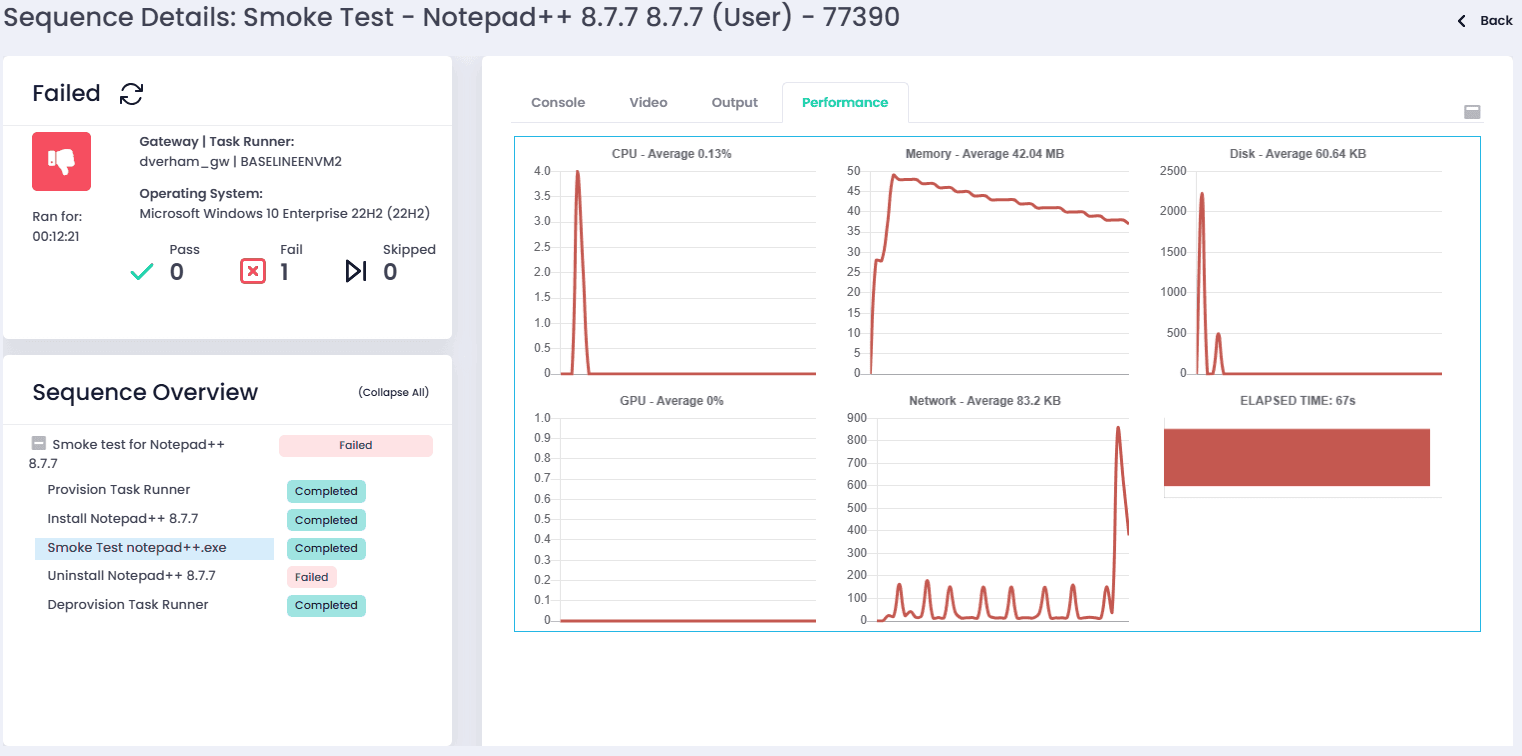Click the red elapsed time bar
Image resolution: width=1522 pixels, height=756 pixels.
coord(1296,457)
